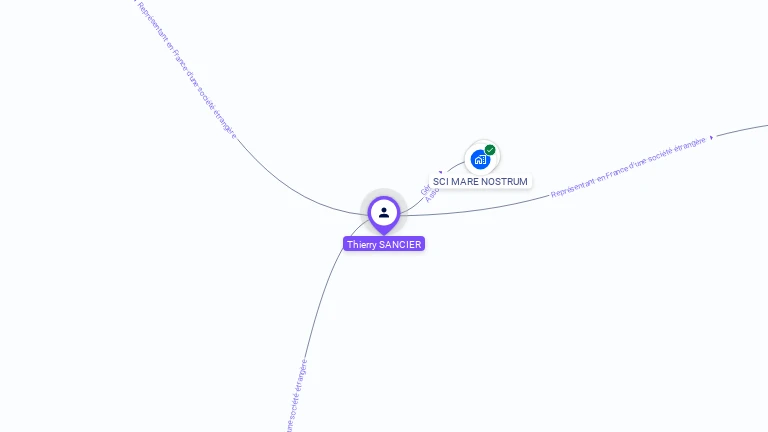The image size is (768, 432).
Task: Open the SCI MARE NOSTRUM building icon
Action: (x=480, y=160)
